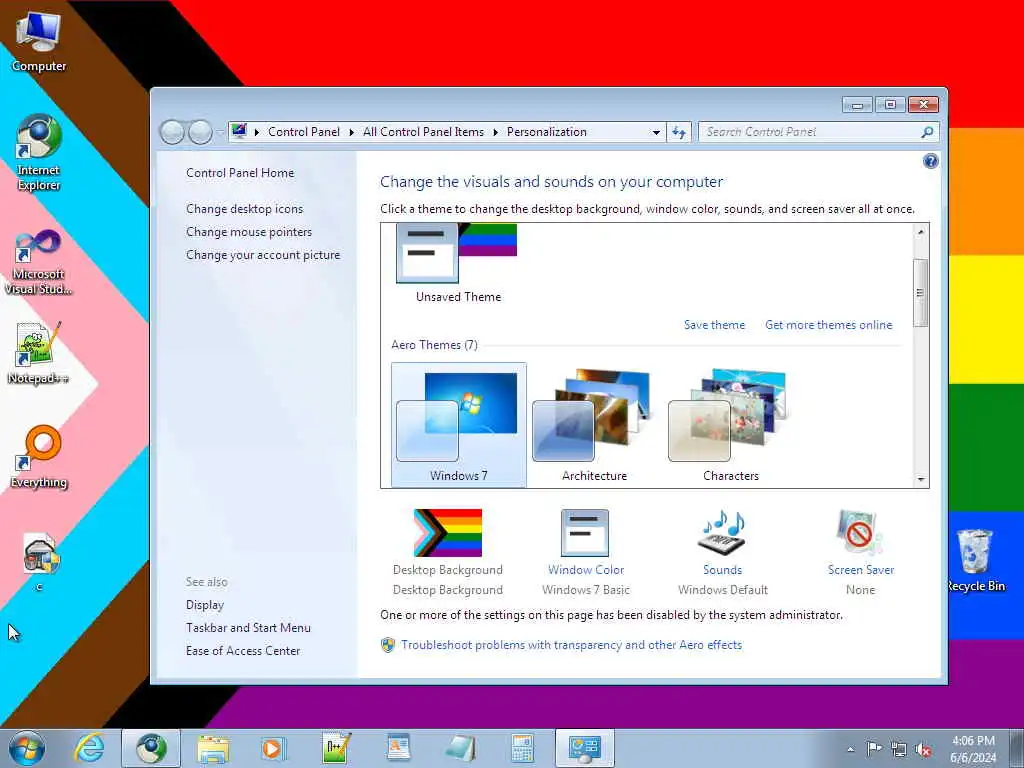This screenshot has width=1024, height=768.
Task: Open the Windows Start button
Action: 27,748
